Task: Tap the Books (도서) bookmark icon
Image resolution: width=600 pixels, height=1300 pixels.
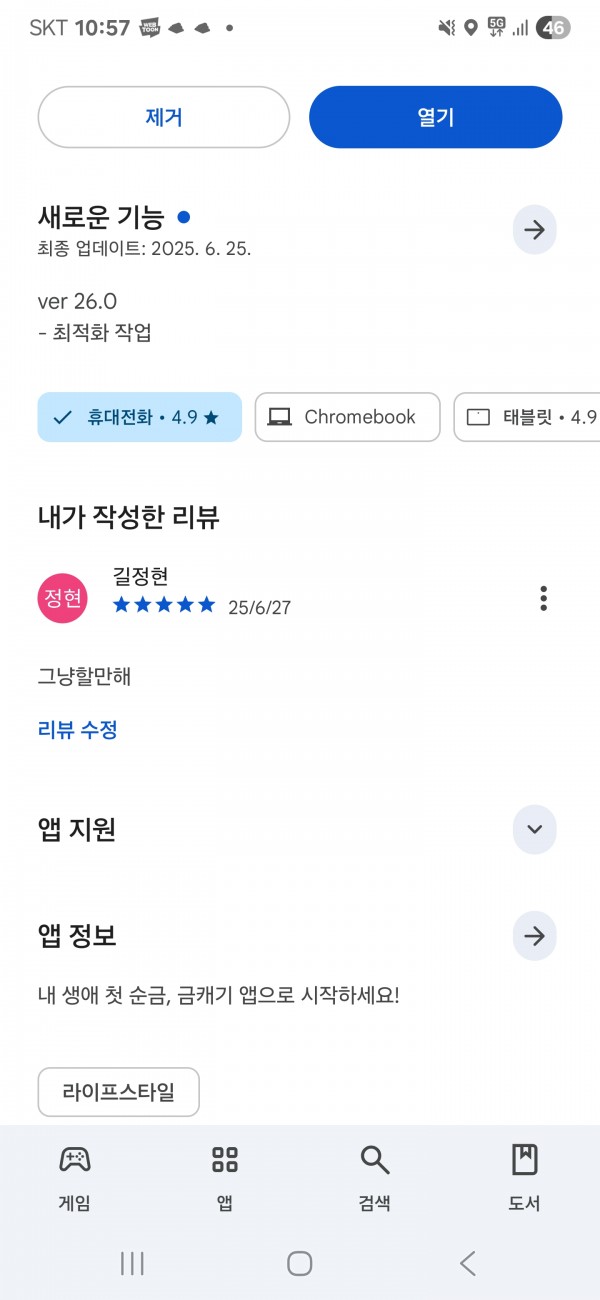Action: click(524, 1160)
